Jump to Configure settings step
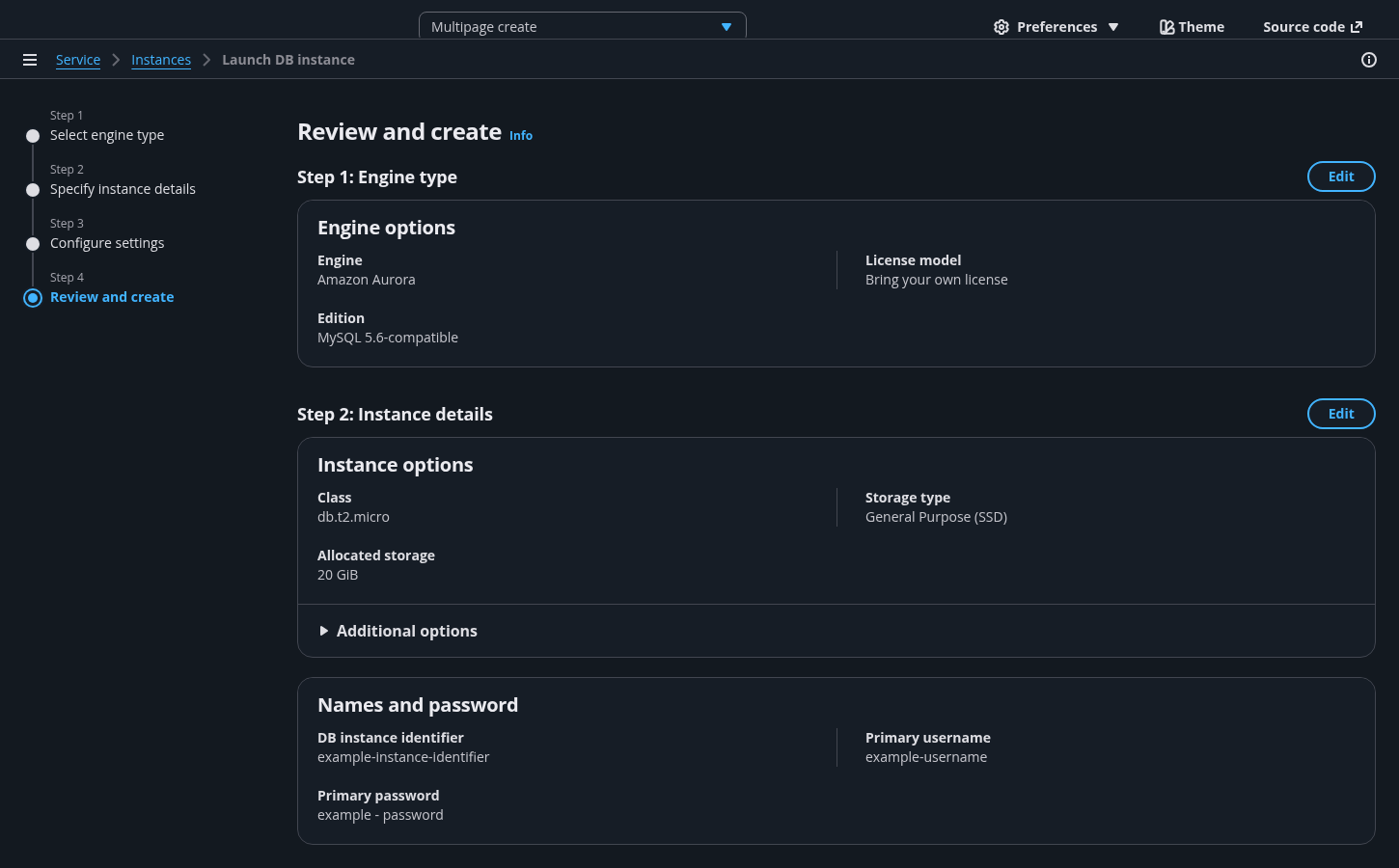1399x868 pixels. tap(107, 243)
